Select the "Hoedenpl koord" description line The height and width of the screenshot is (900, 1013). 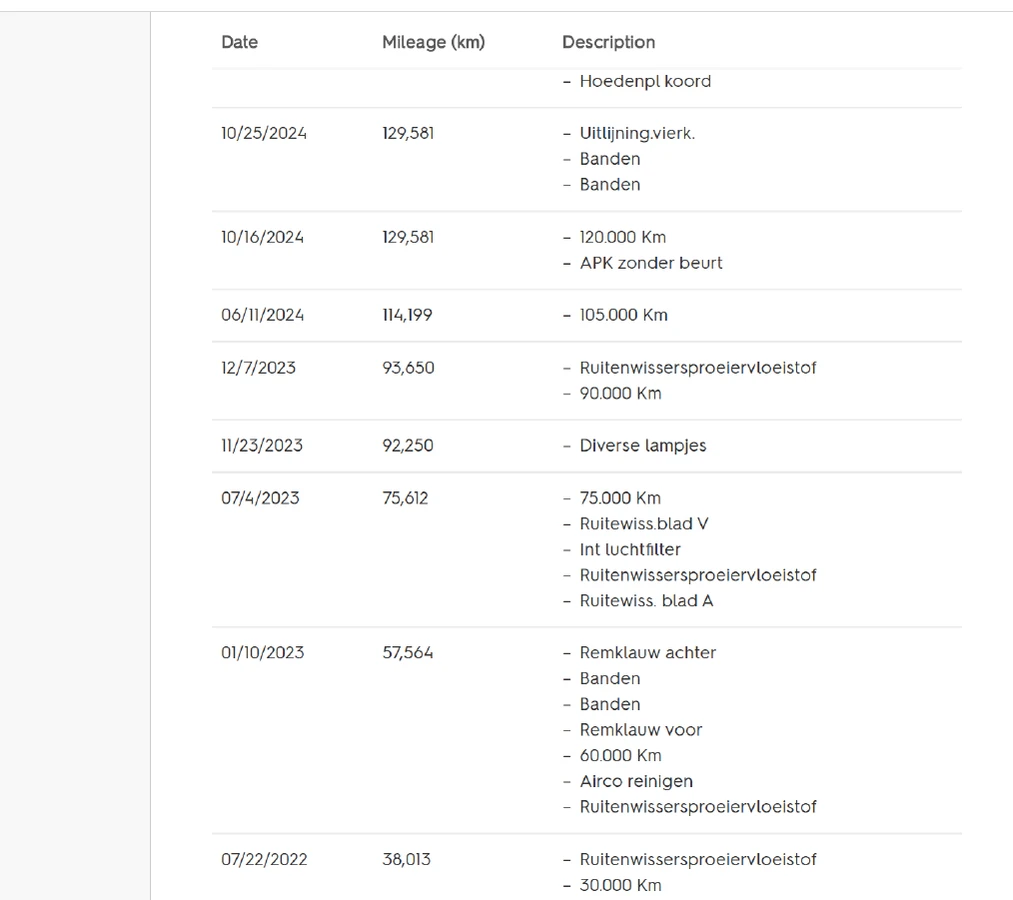coord(645,81)
